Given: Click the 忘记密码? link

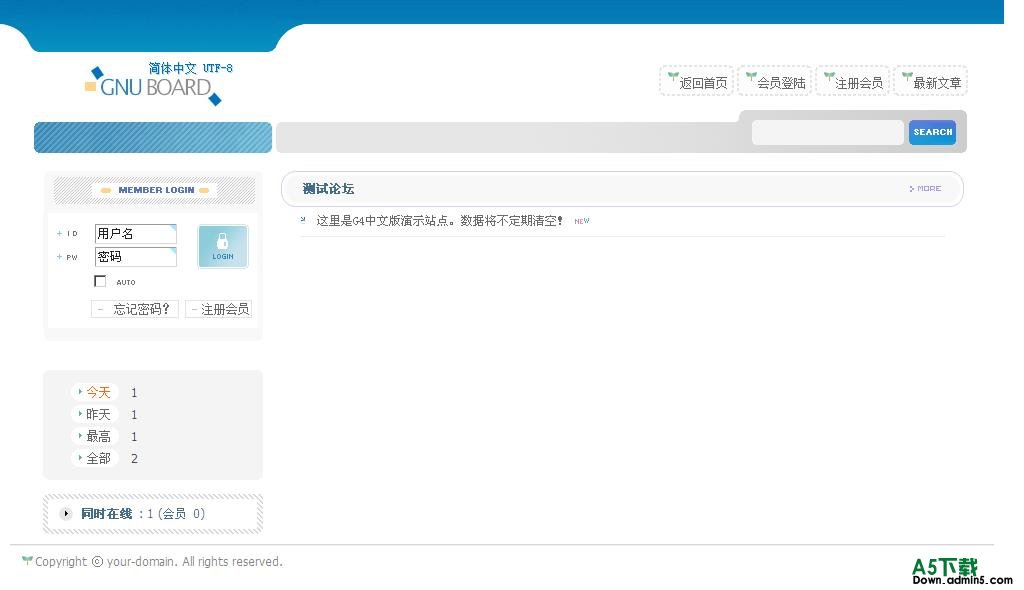Looking at the screenshot, I should (137, 309).
